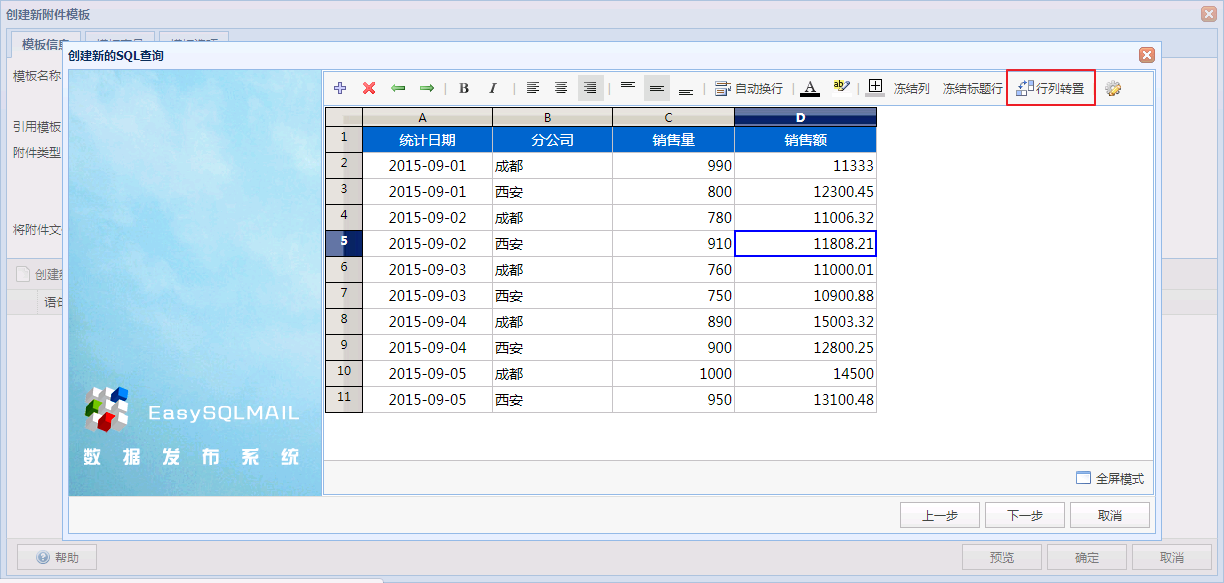This screenshot has width=1224, height=583.
Task: Select the sales quantity cell 1000
Action: [673, 374]
